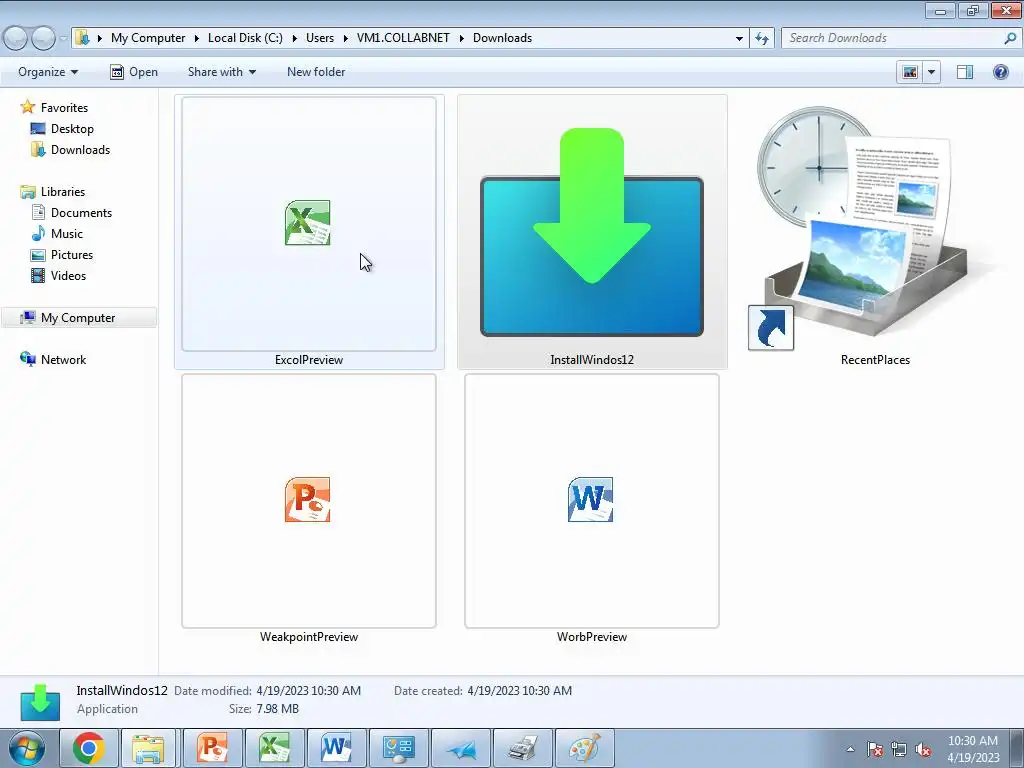Open Help with the question mark icon

point(1000,72)
